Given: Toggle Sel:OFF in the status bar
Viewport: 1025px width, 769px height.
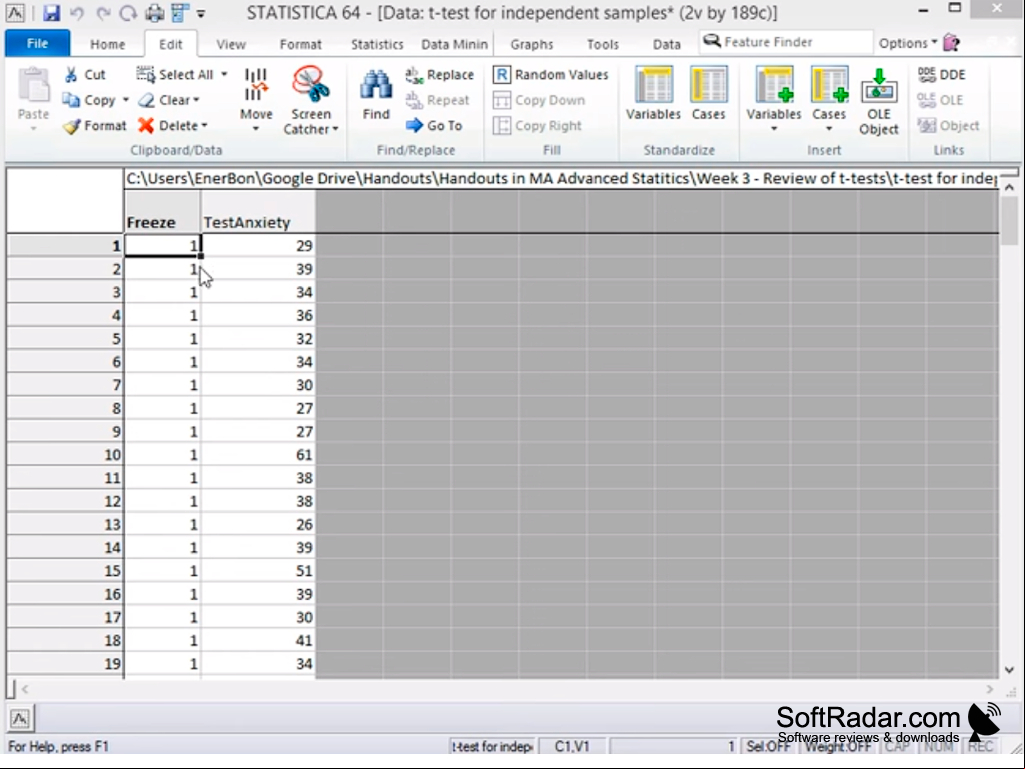Looking at the screenshot, I should coord(767,746).
